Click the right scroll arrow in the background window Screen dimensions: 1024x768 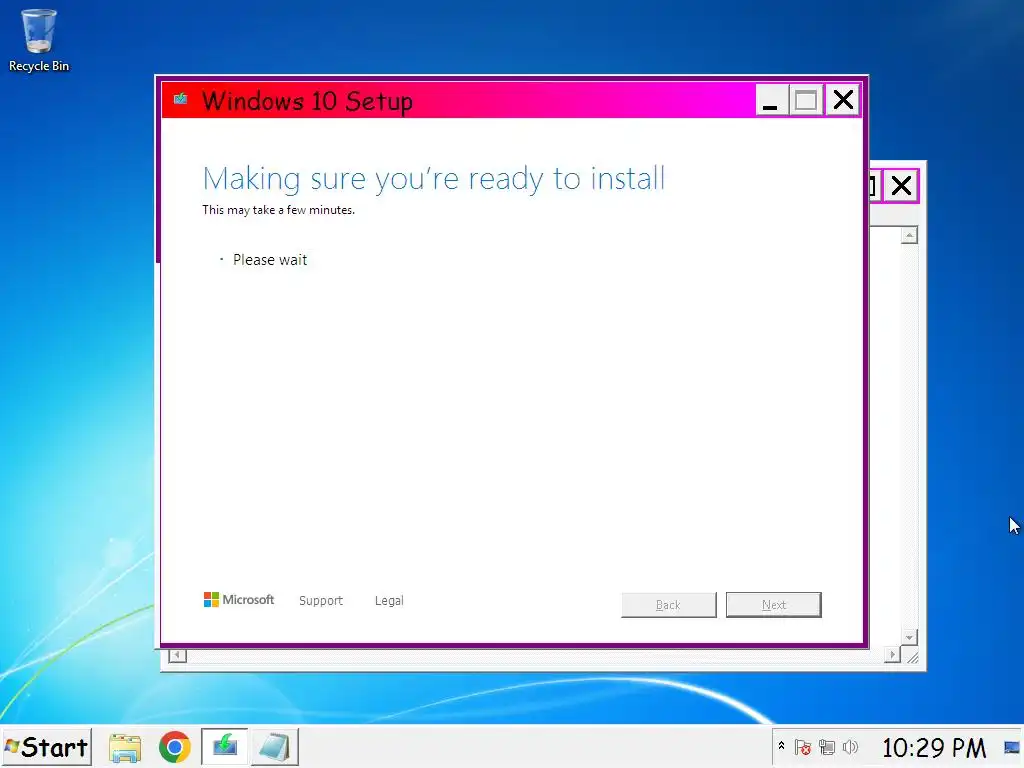pyautogui.click(x=892, y=654)
